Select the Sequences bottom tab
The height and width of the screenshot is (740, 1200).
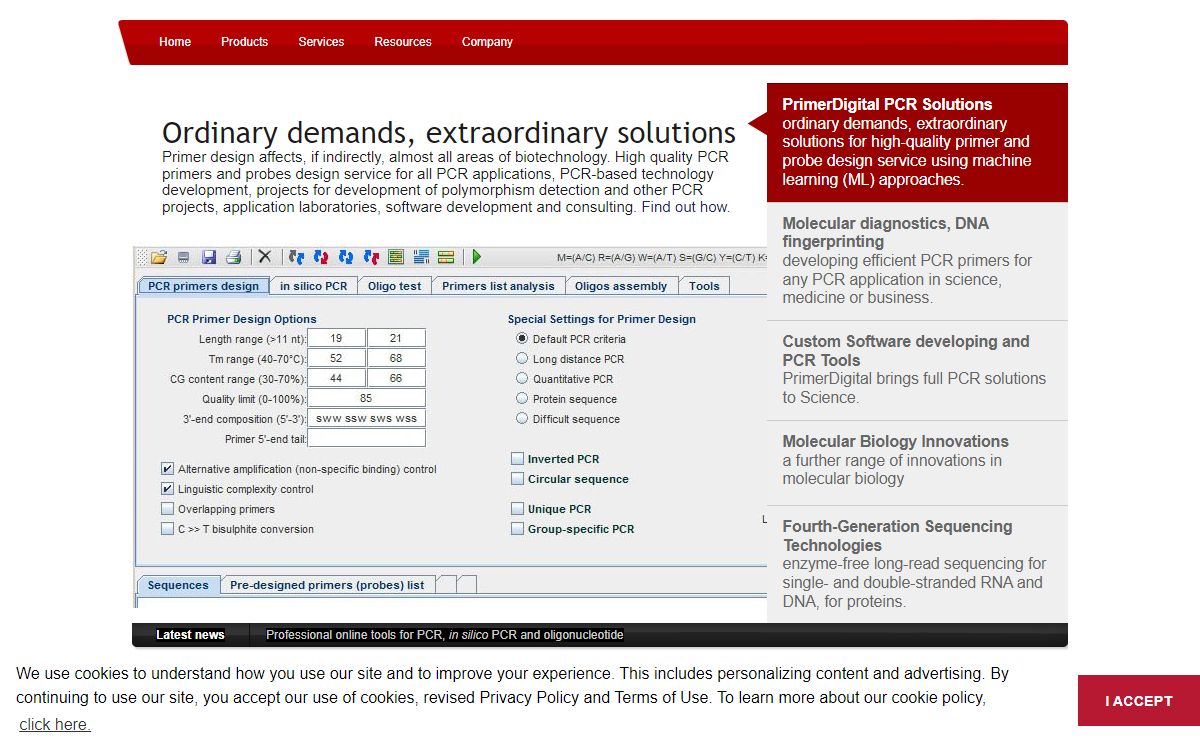tap(178, 585)
